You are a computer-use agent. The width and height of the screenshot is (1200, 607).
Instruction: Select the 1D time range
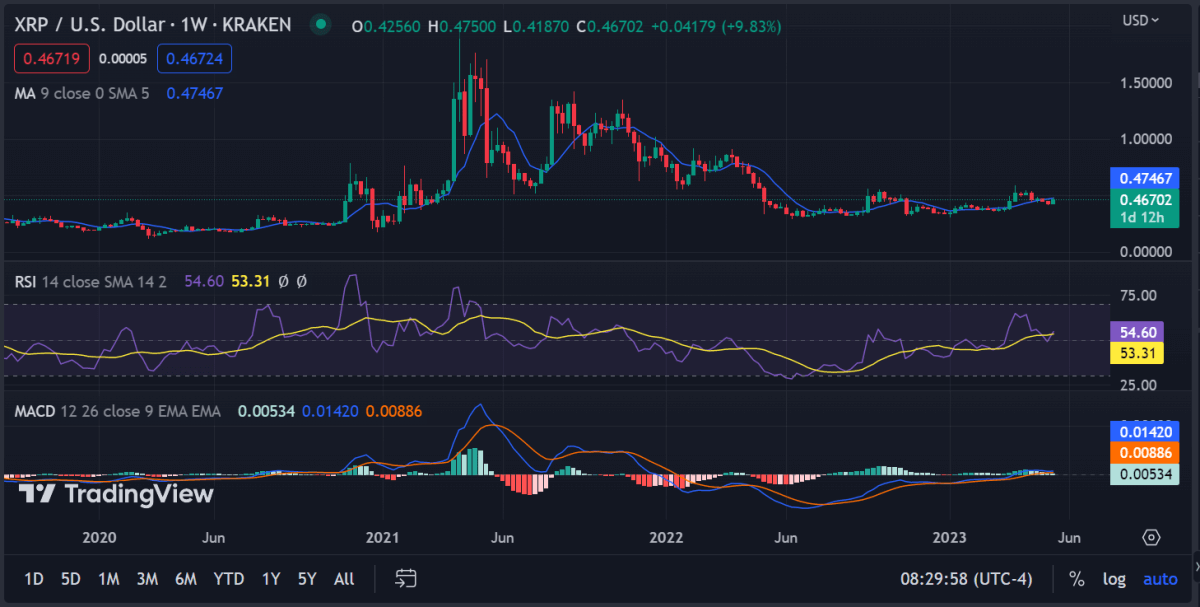click(x=33, y=578)
